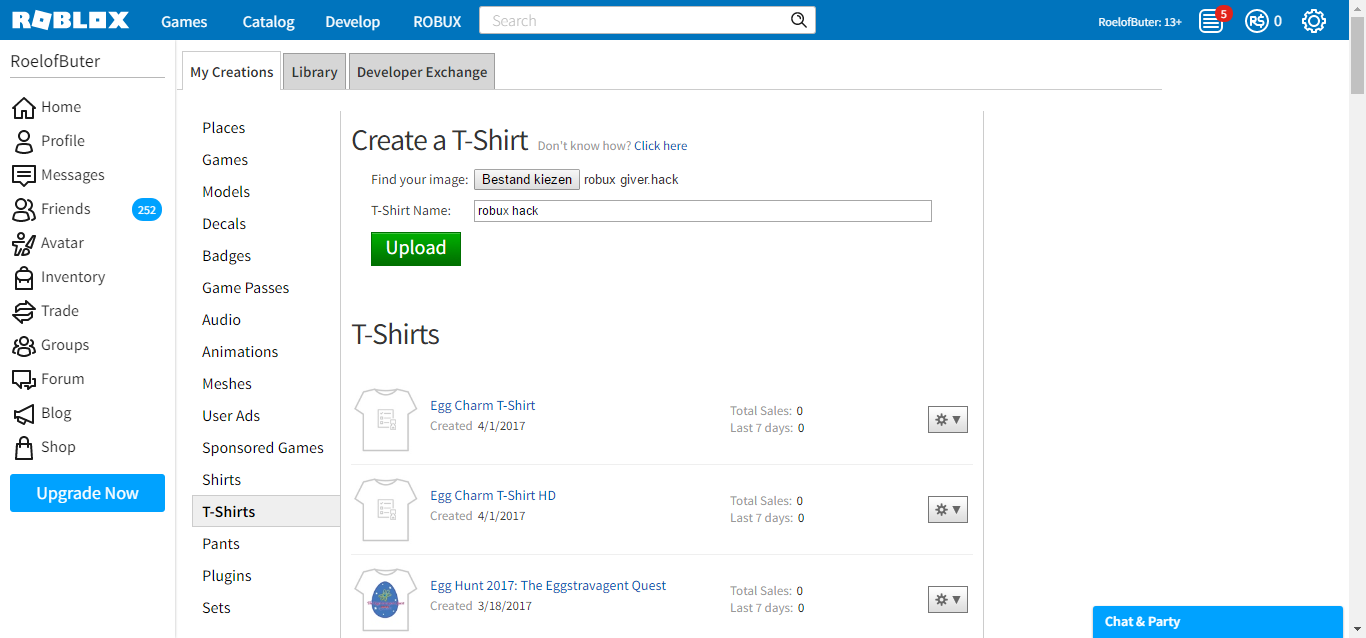Viewport: 1366px width, 638px height.
Task: Click the Roblox logo
Action: click(70, 20)
